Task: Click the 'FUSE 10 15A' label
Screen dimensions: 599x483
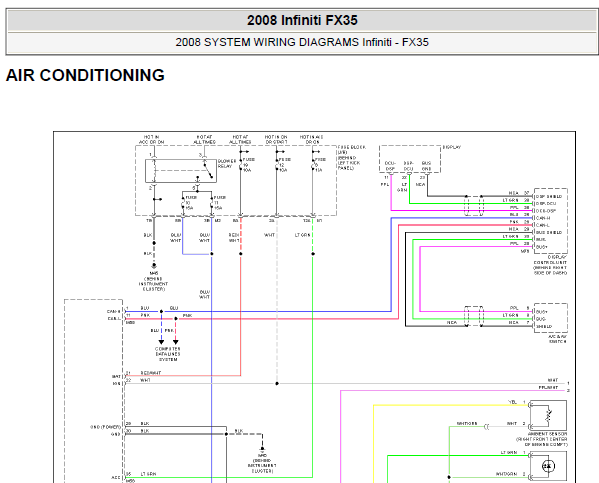Action: coord(191,203)
